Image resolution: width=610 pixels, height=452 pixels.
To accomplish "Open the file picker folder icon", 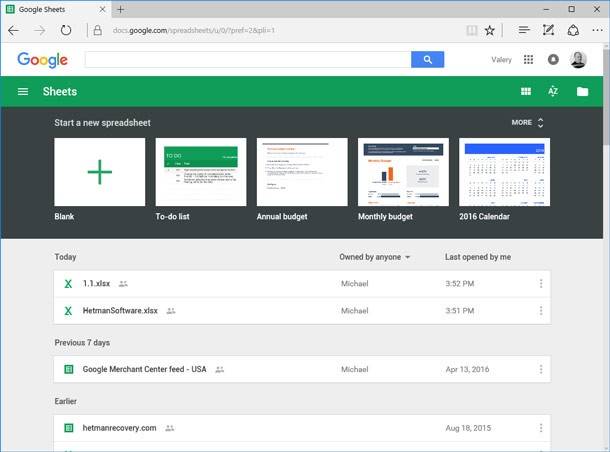I will 582,91.
